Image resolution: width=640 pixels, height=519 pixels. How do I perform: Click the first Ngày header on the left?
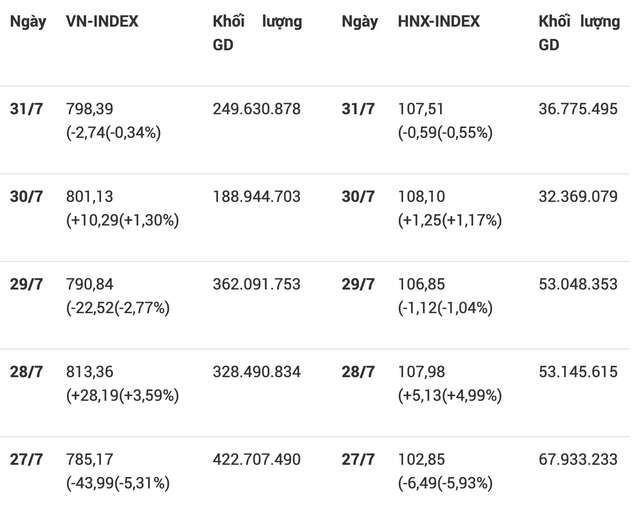pyautogui.click(x=28, y=21)
